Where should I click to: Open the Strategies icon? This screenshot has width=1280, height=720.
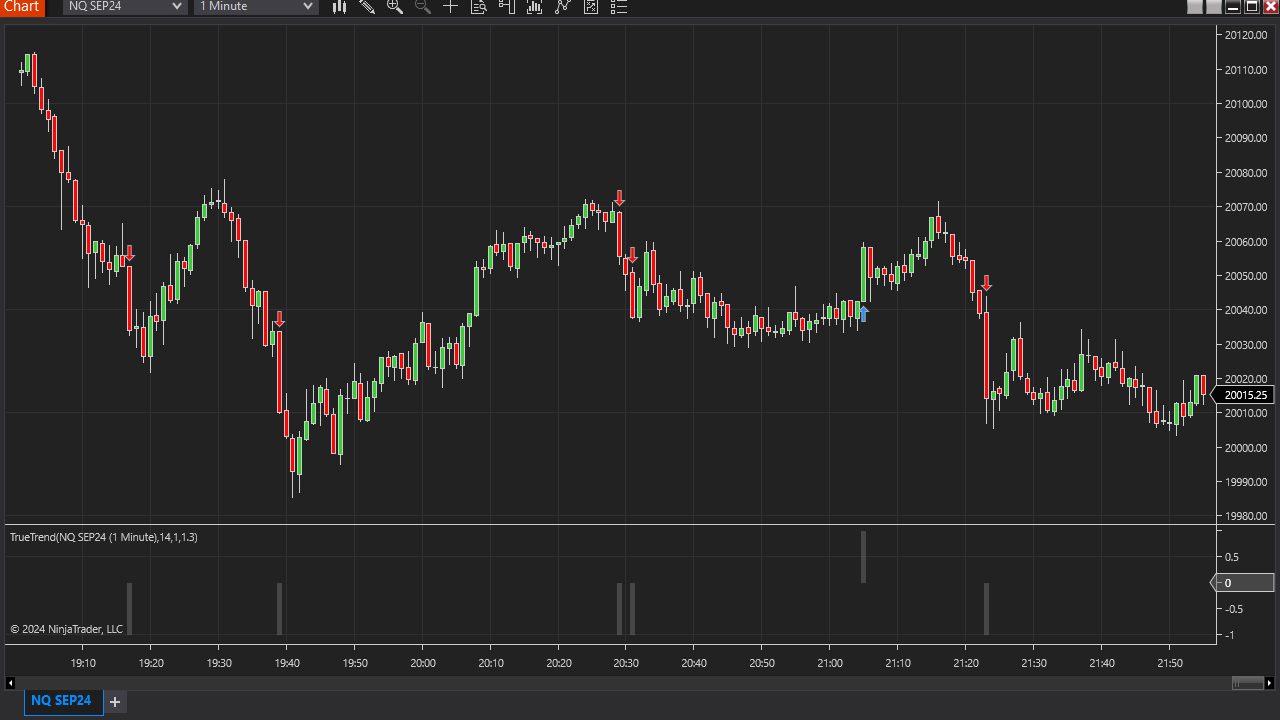[x=563, y=7]
